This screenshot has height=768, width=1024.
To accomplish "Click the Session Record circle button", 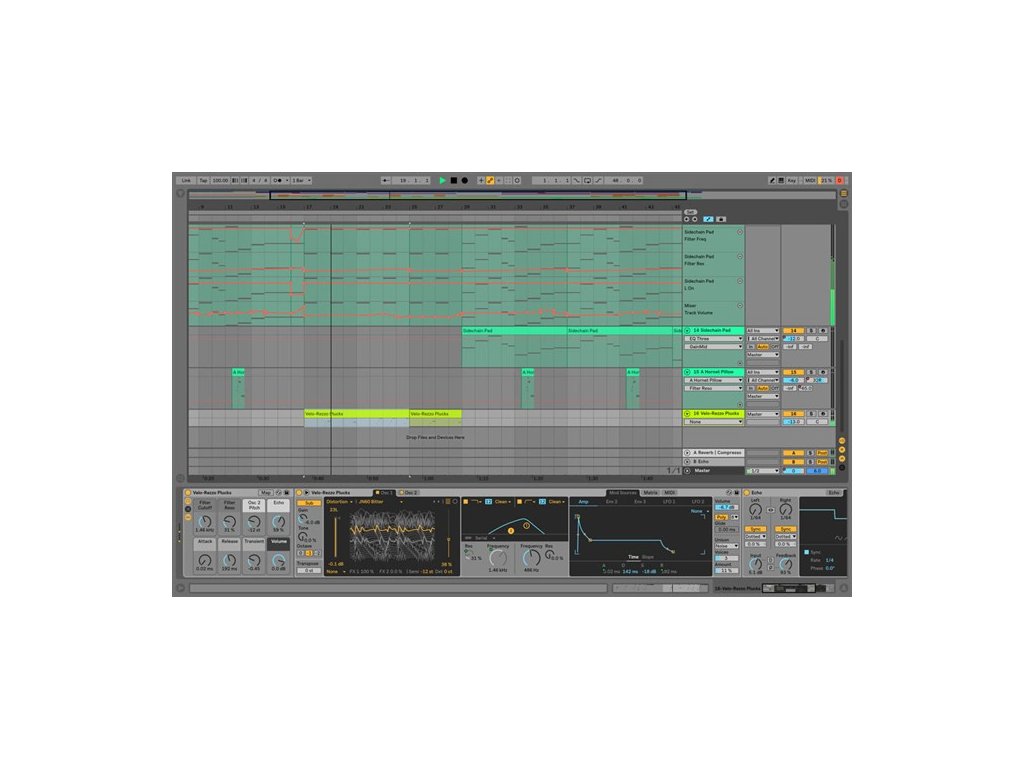I will (x=517, y=180).
